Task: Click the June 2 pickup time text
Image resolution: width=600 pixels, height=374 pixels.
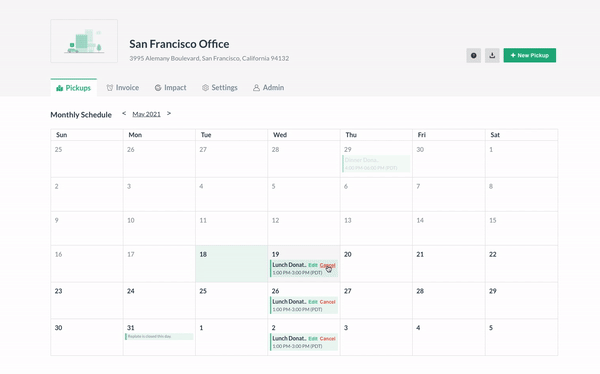Action: click(297, 346)
